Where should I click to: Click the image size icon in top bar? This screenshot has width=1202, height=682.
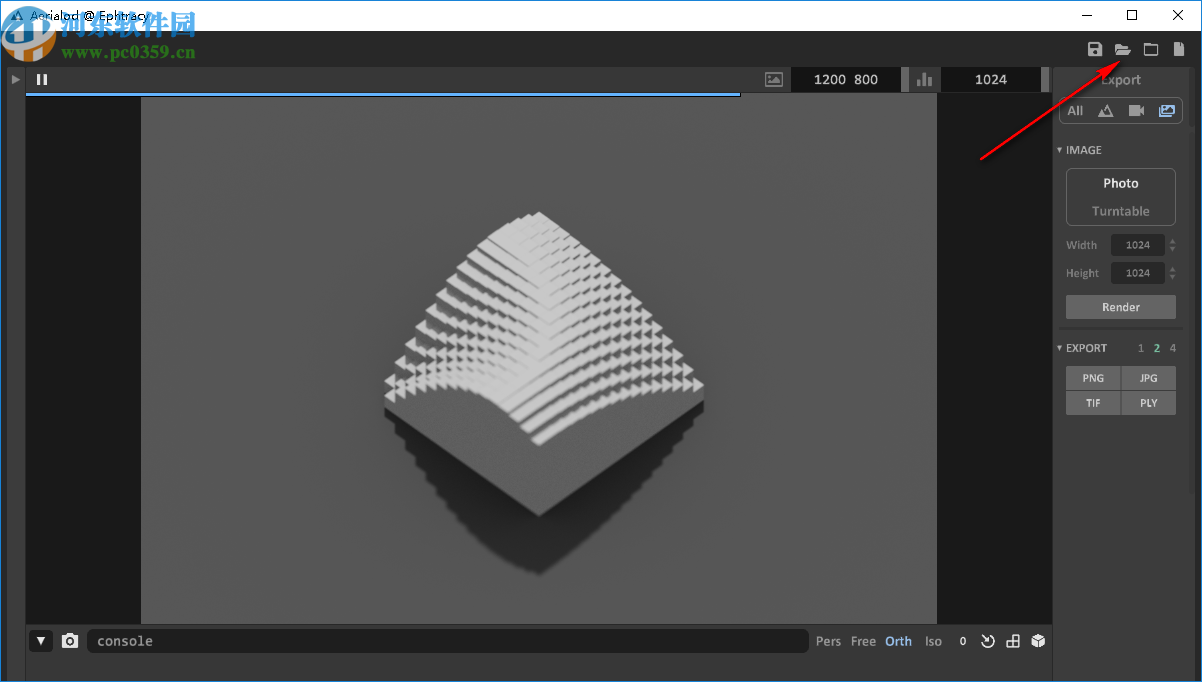coord(773,80)
